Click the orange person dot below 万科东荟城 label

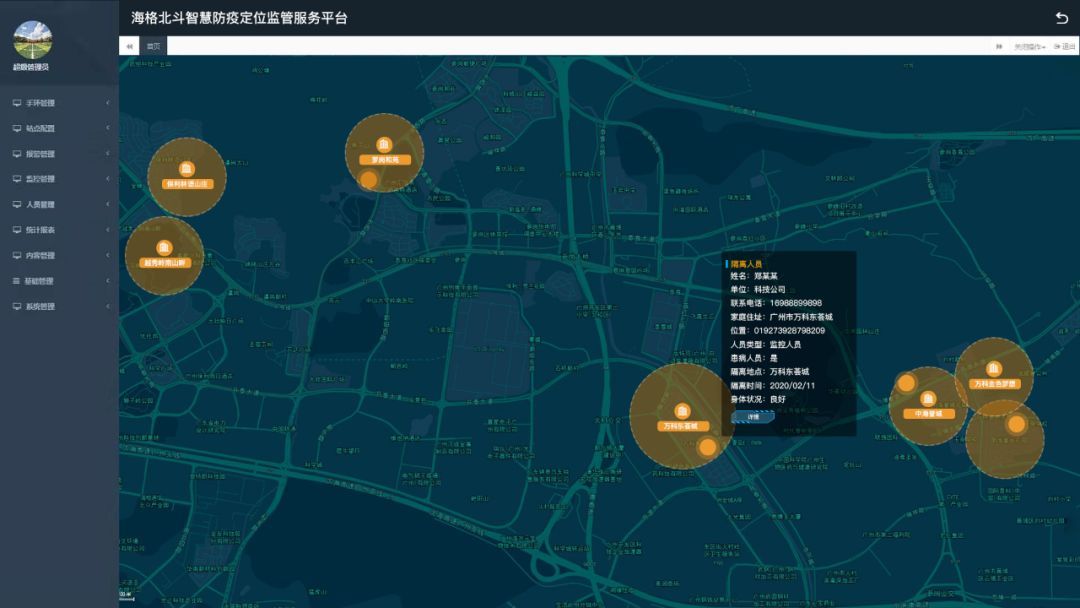click(707, 447)
